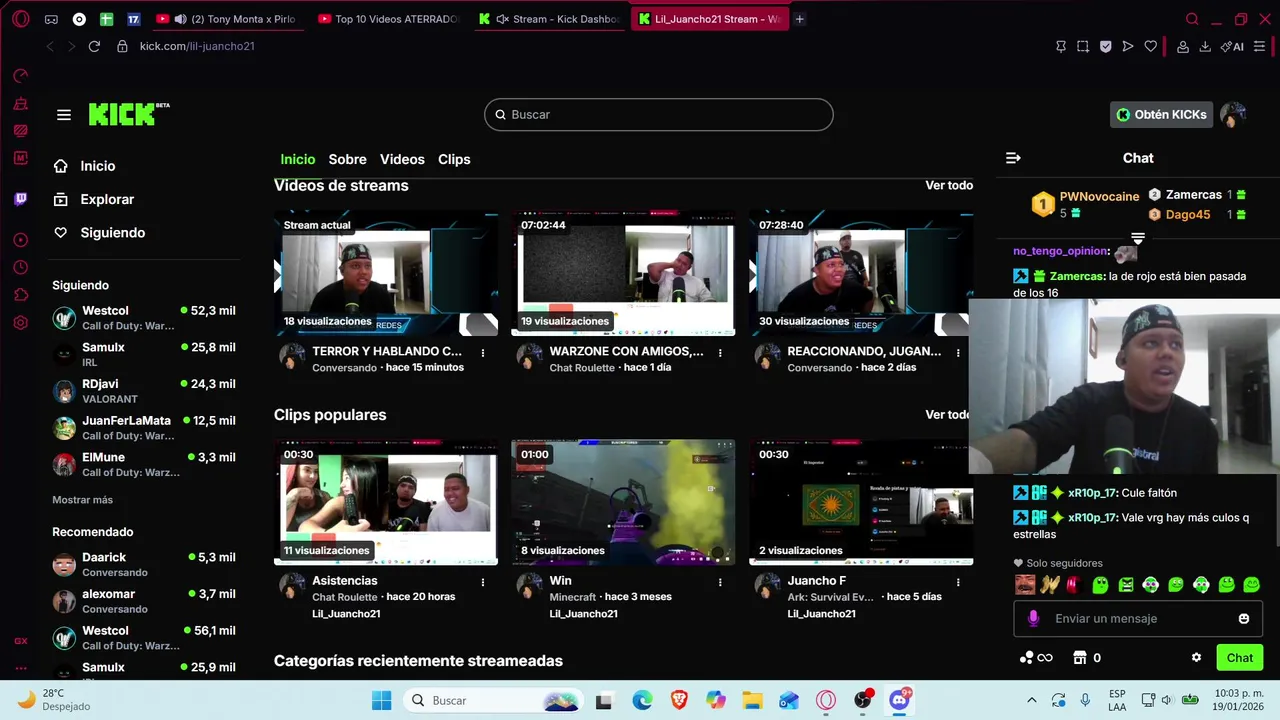Switch to the Sobre channel tab
1280x720 pixels.
click(347, 159)
